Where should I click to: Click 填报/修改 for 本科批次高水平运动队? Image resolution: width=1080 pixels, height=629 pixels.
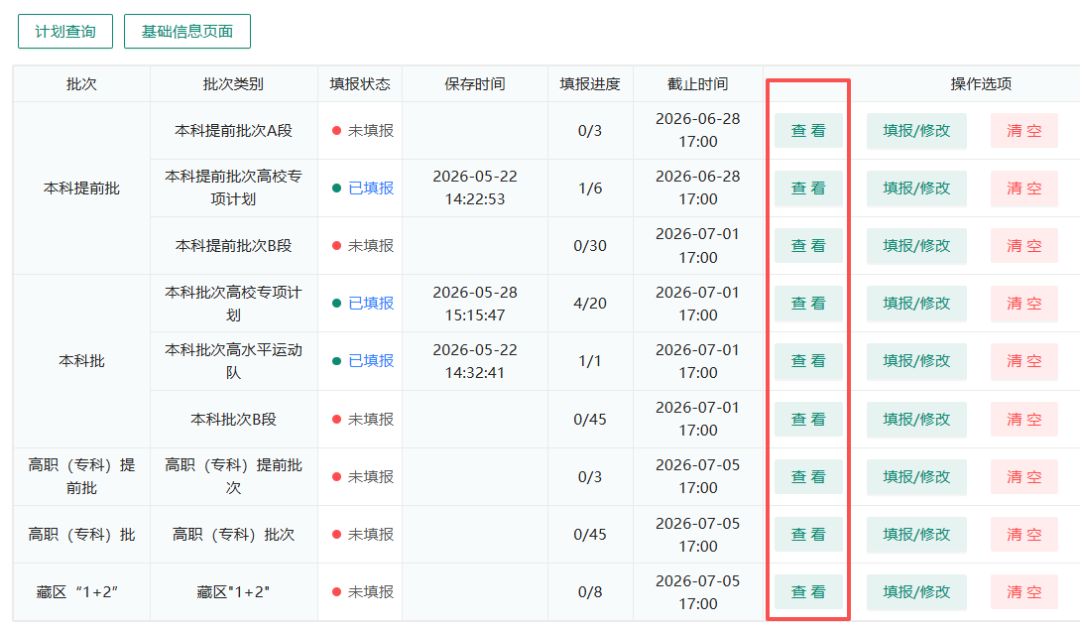pyautogui.click(x=916, y=361)
